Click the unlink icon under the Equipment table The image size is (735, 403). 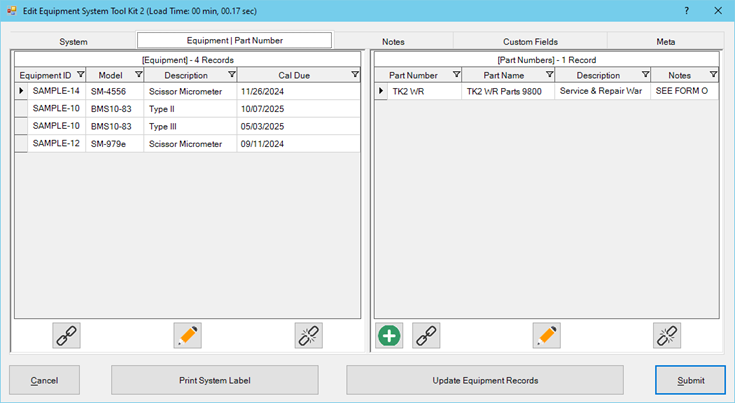(309, 336)
